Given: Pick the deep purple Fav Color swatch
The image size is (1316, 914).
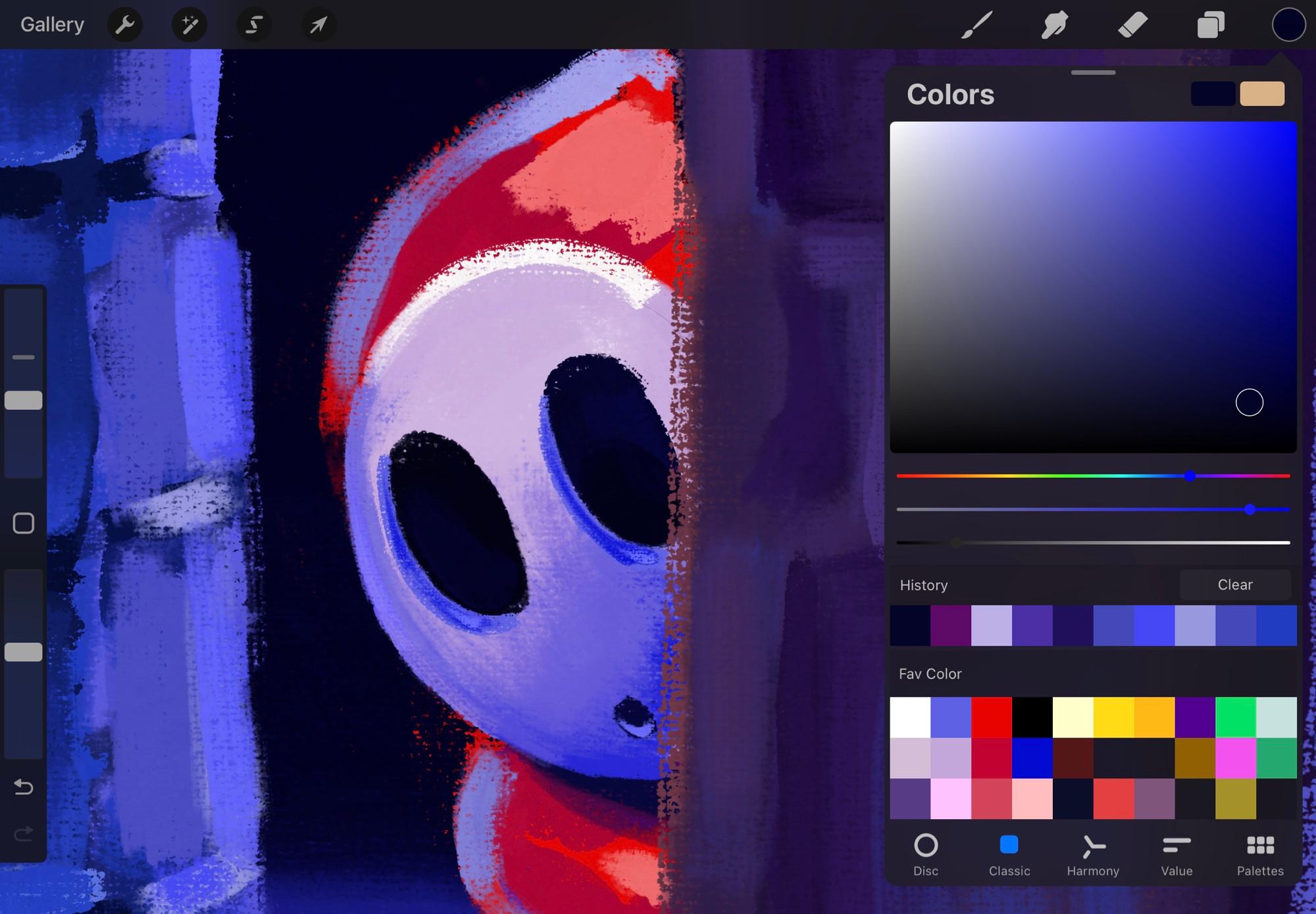Looking at the screenshot, I should coord(1195,717).
